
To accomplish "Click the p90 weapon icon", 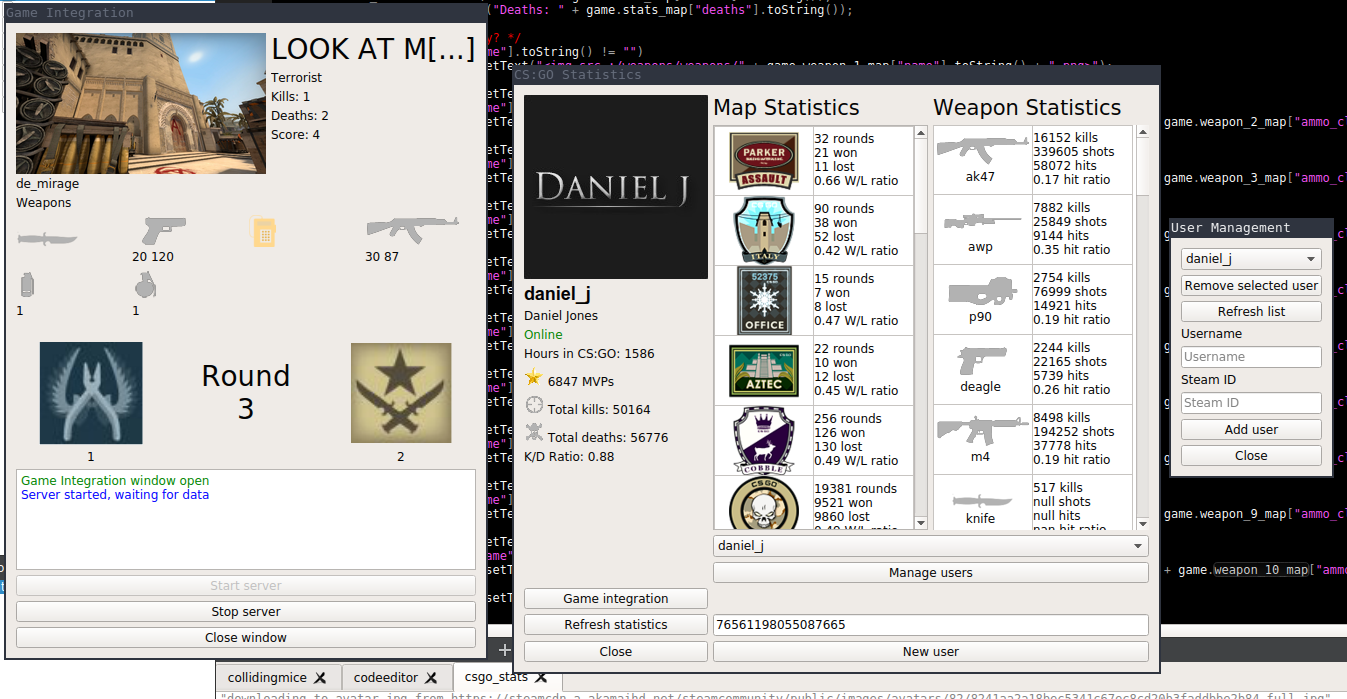I will coord(980,291).
